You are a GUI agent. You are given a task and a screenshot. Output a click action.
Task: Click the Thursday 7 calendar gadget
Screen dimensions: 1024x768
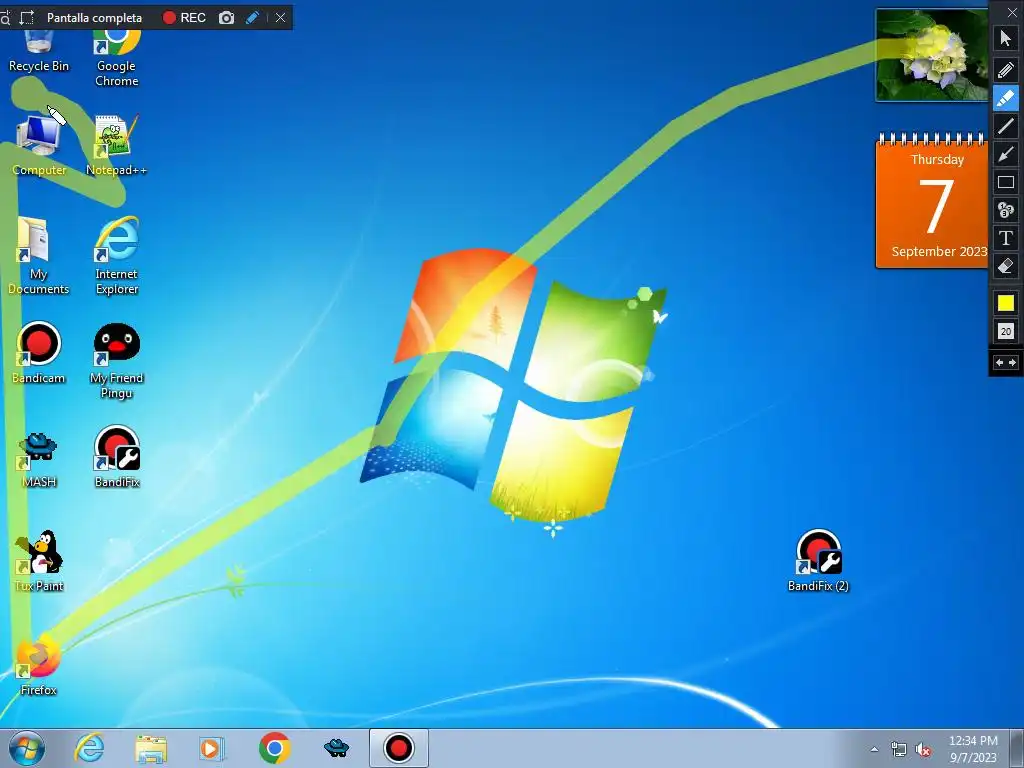pyautogui.click(x=932, y=200)
